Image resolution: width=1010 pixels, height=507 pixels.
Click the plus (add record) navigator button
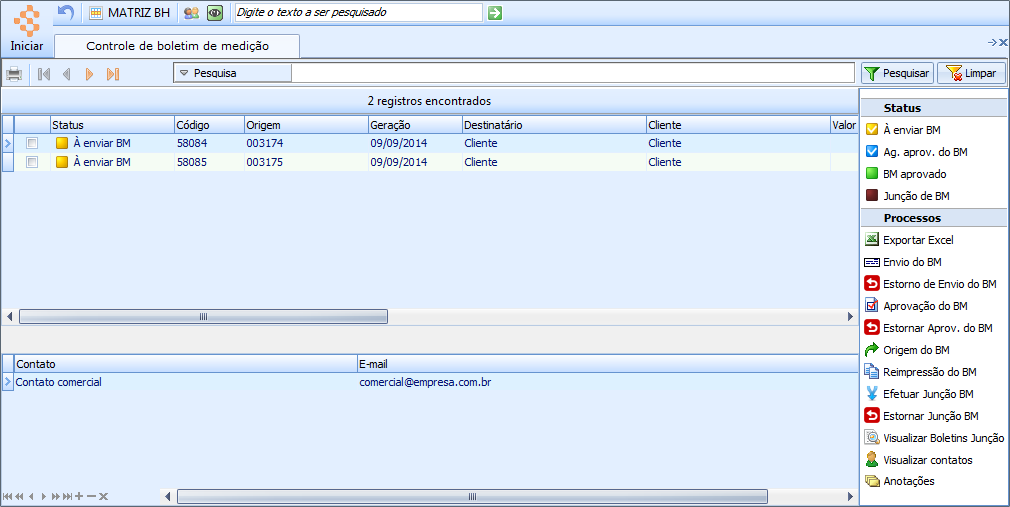[x=79, y=496]
